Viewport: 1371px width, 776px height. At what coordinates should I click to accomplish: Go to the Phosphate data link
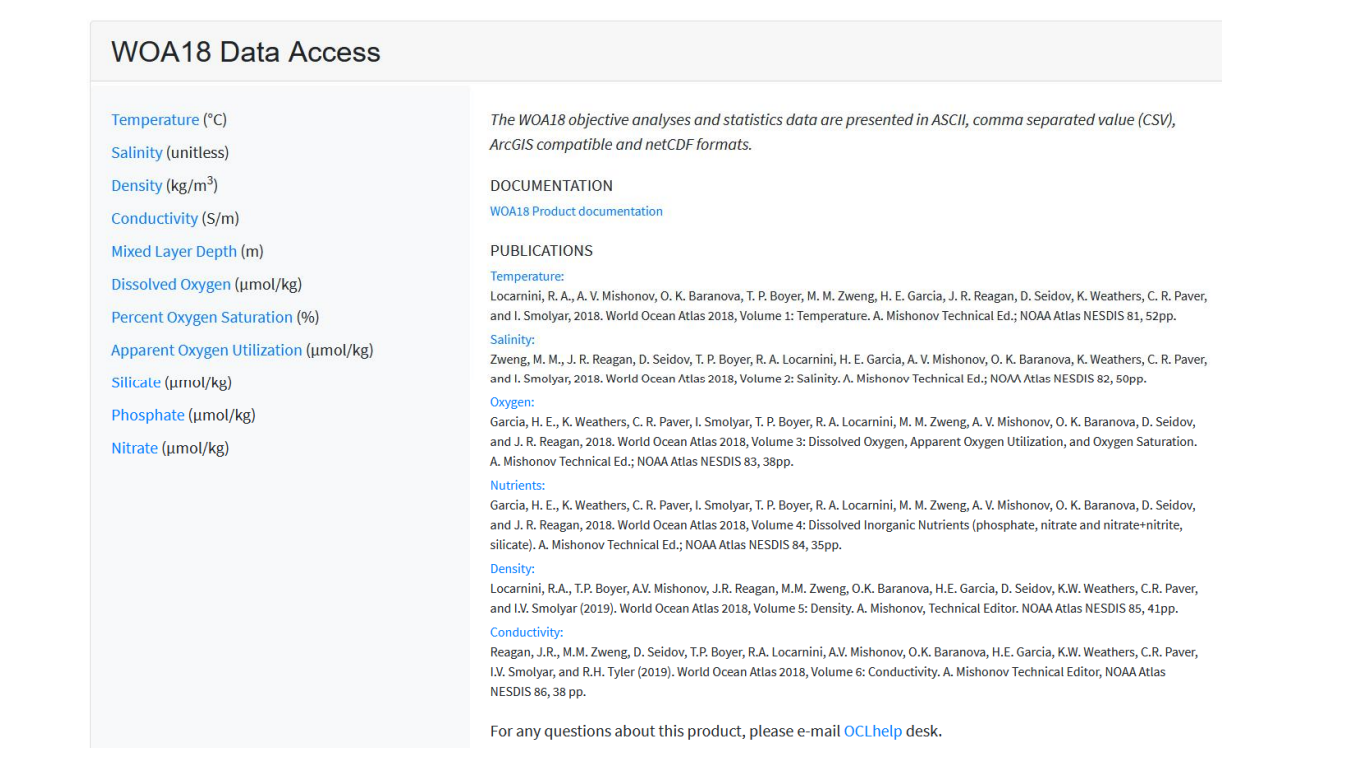point(148,416)
